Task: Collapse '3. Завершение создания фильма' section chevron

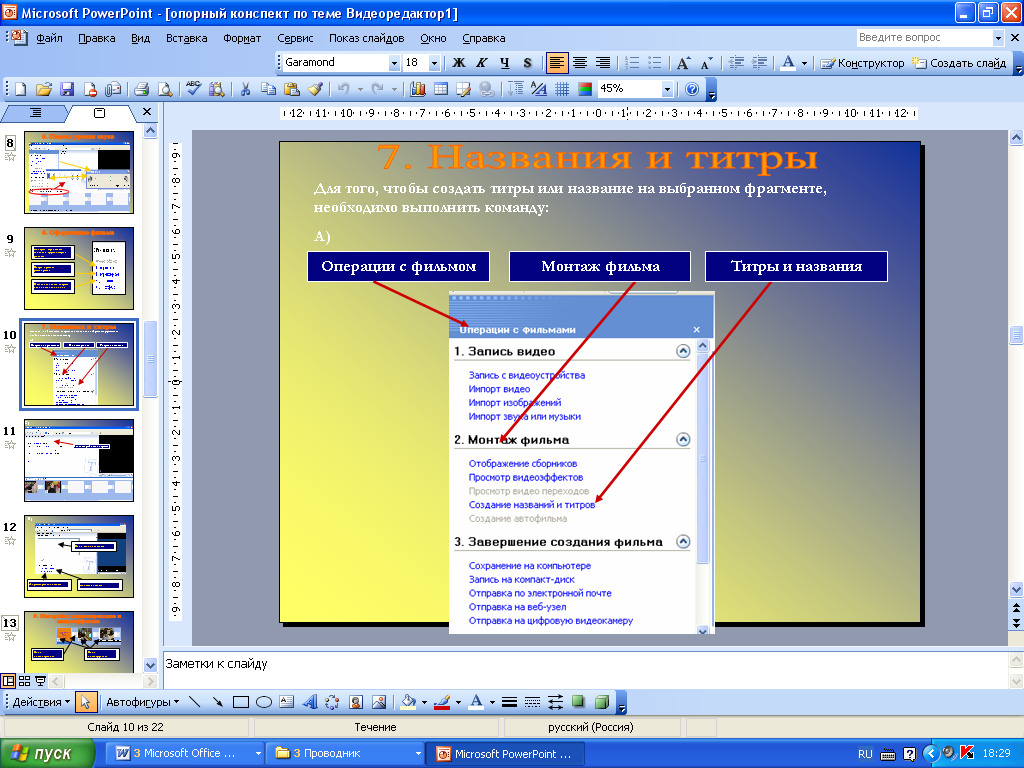Action: click(x=683, y=541)
